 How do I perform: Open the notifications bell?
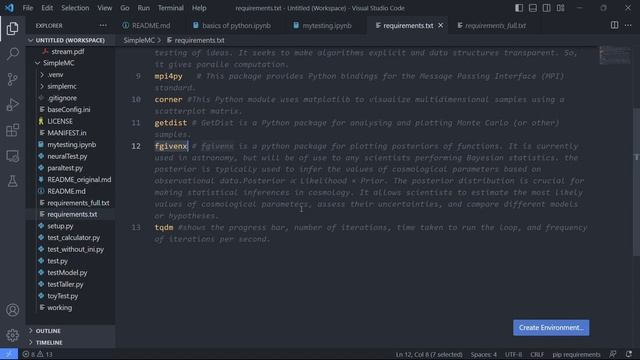coord(629,354)
